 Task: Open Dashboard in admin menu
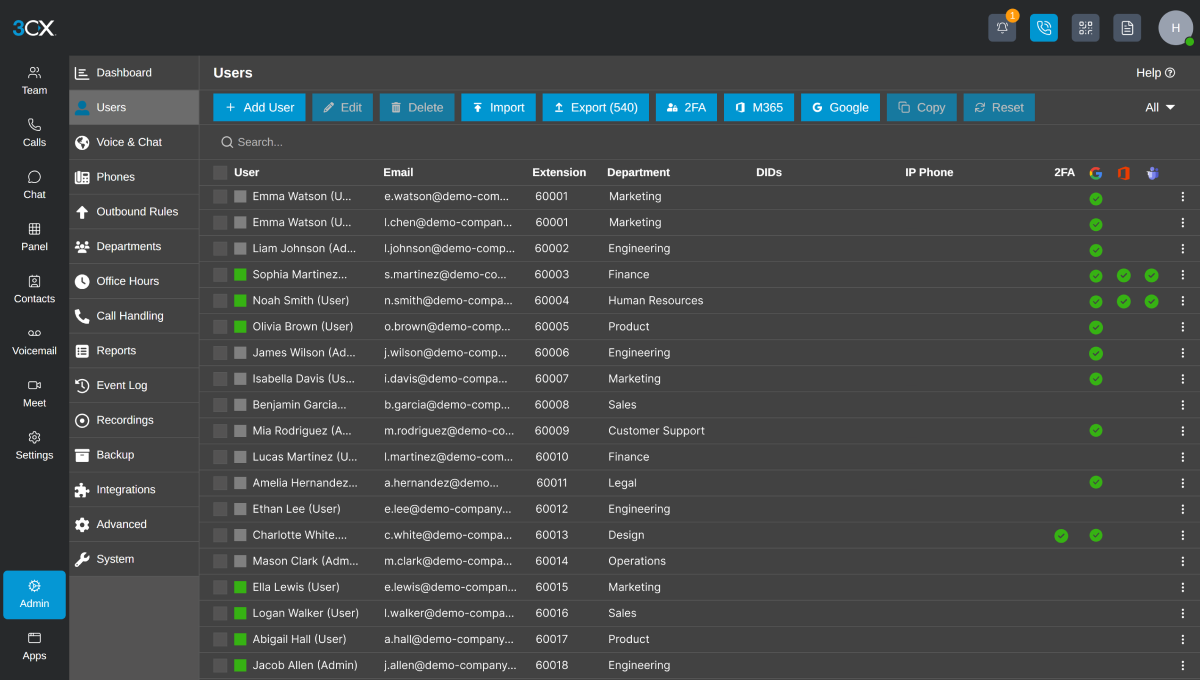point(134,73)
